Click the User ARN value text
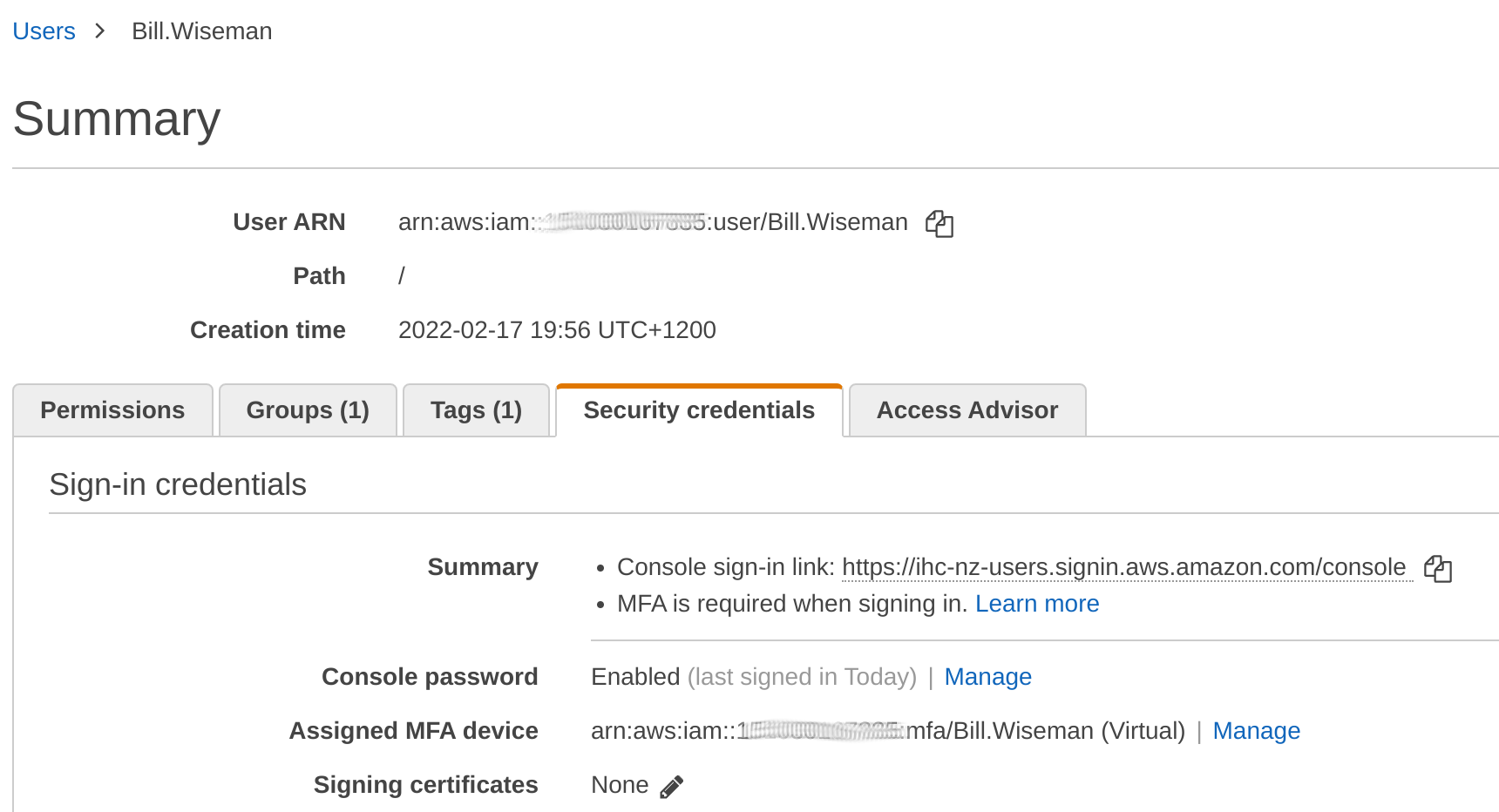Viewport: 1499px width, 812px height. [x=653, y=222]
